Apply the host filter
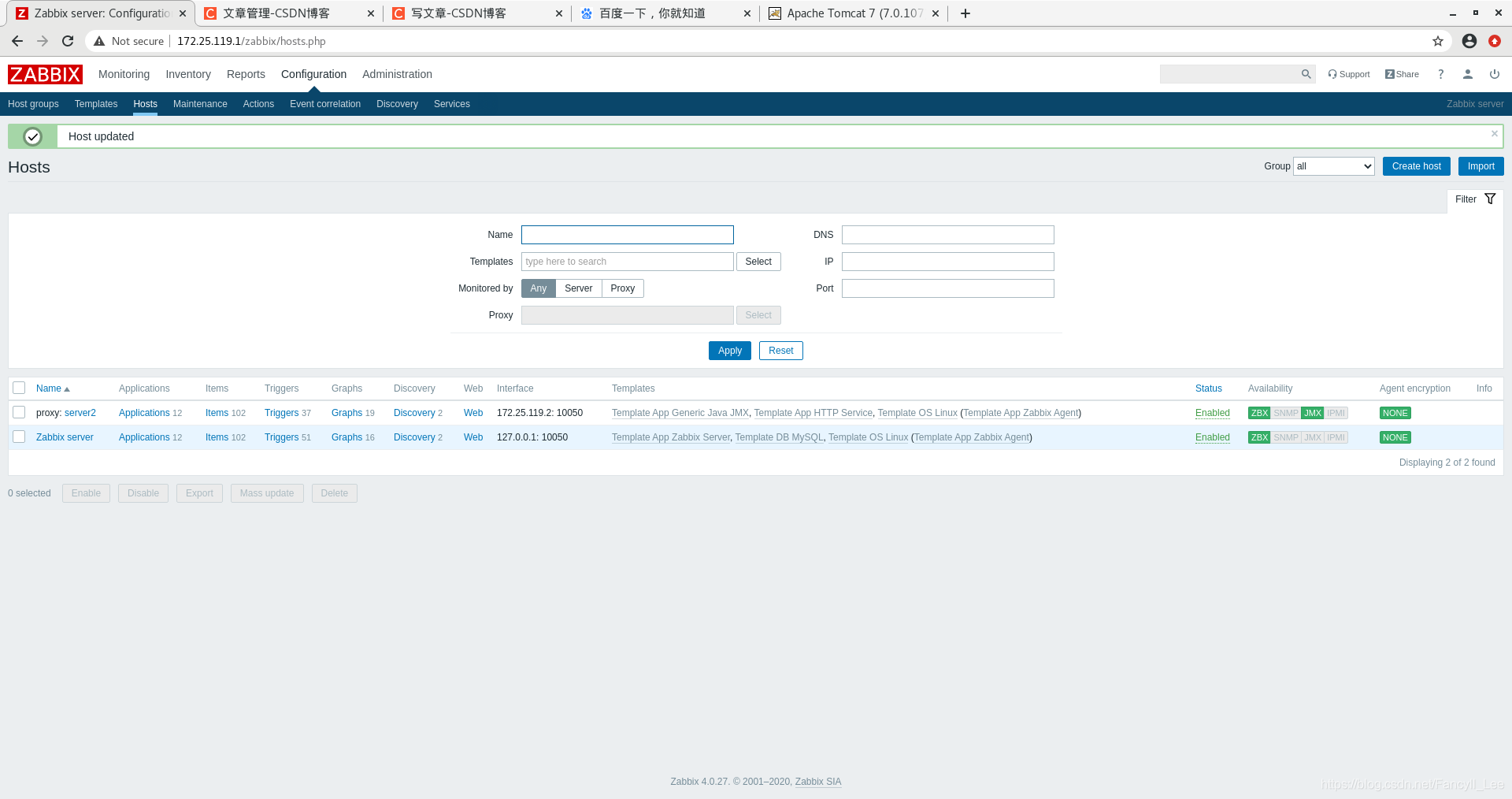Image resolution: width=1512 pixels, height=799 pixels. point(730,351)
